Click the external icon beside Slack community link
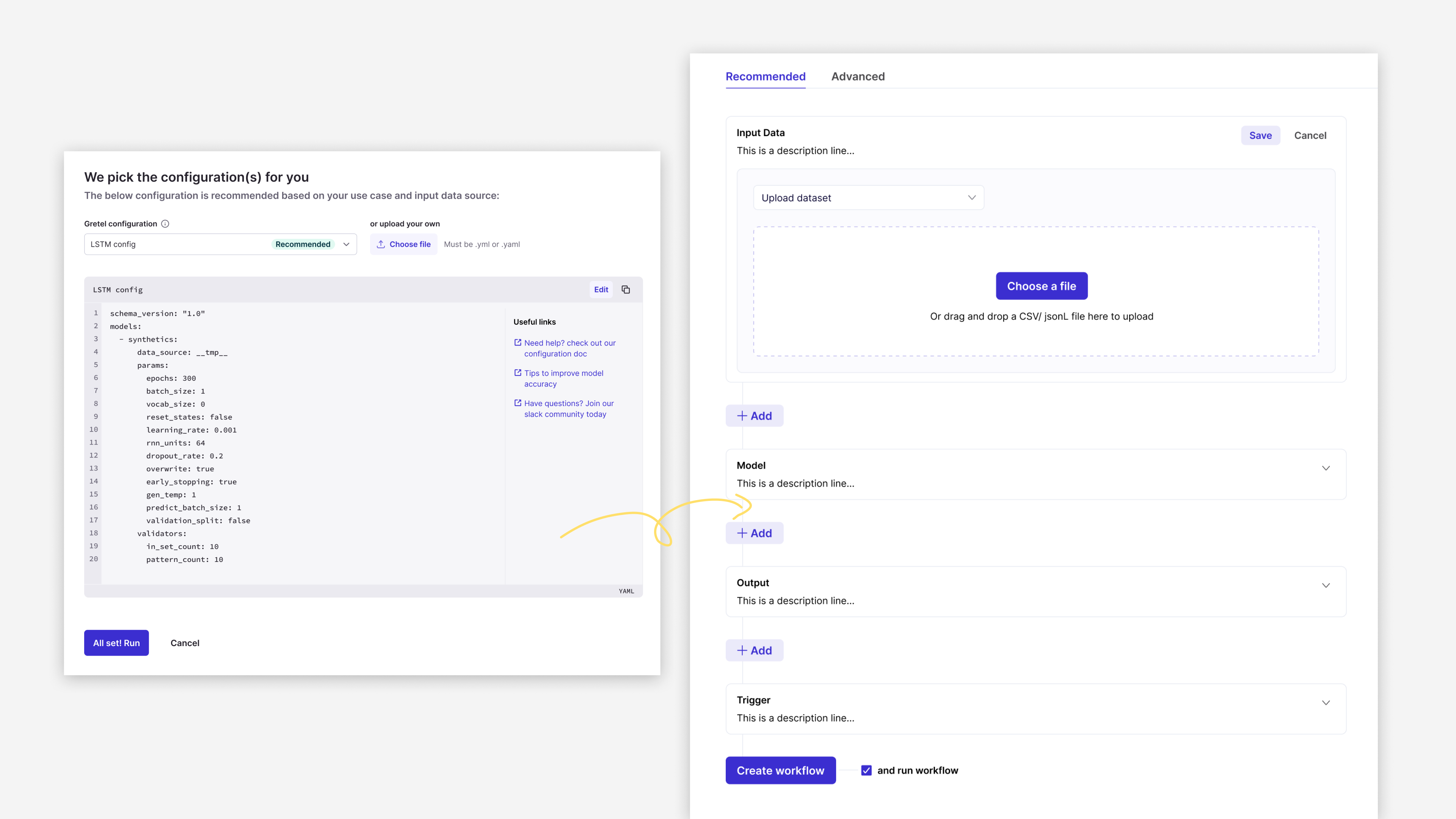 coord(518,403)
